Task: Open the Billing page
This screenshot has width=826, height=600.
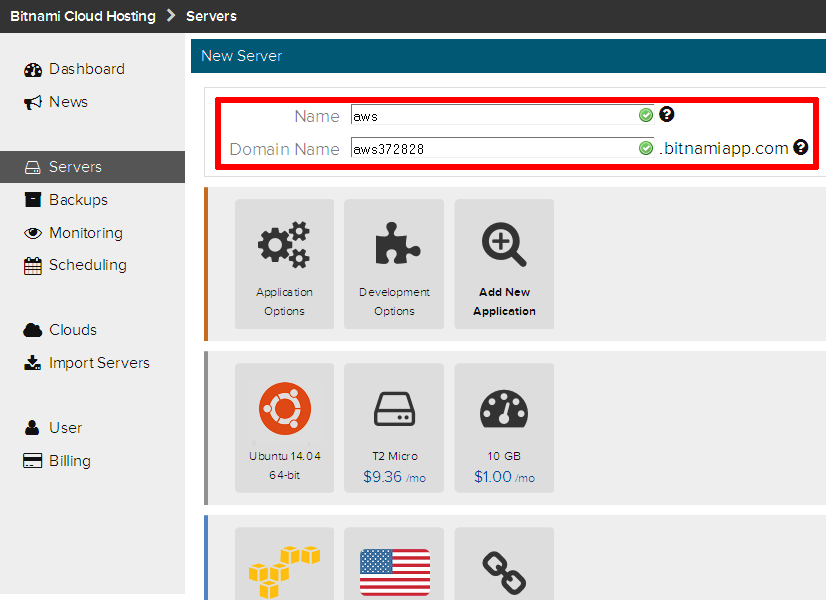Action: [x=70, y=461]
